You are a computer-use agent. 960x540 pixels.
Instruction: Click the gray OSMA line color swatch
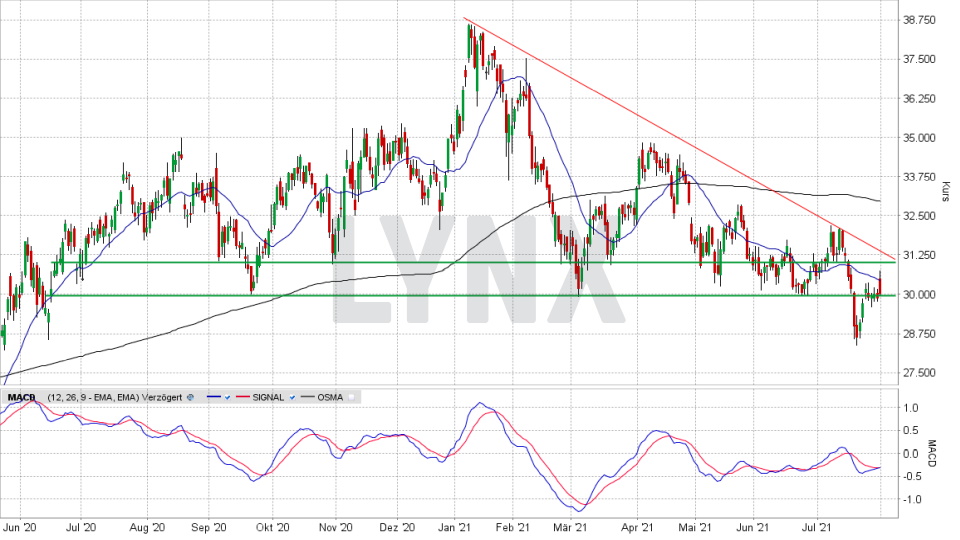307,397
